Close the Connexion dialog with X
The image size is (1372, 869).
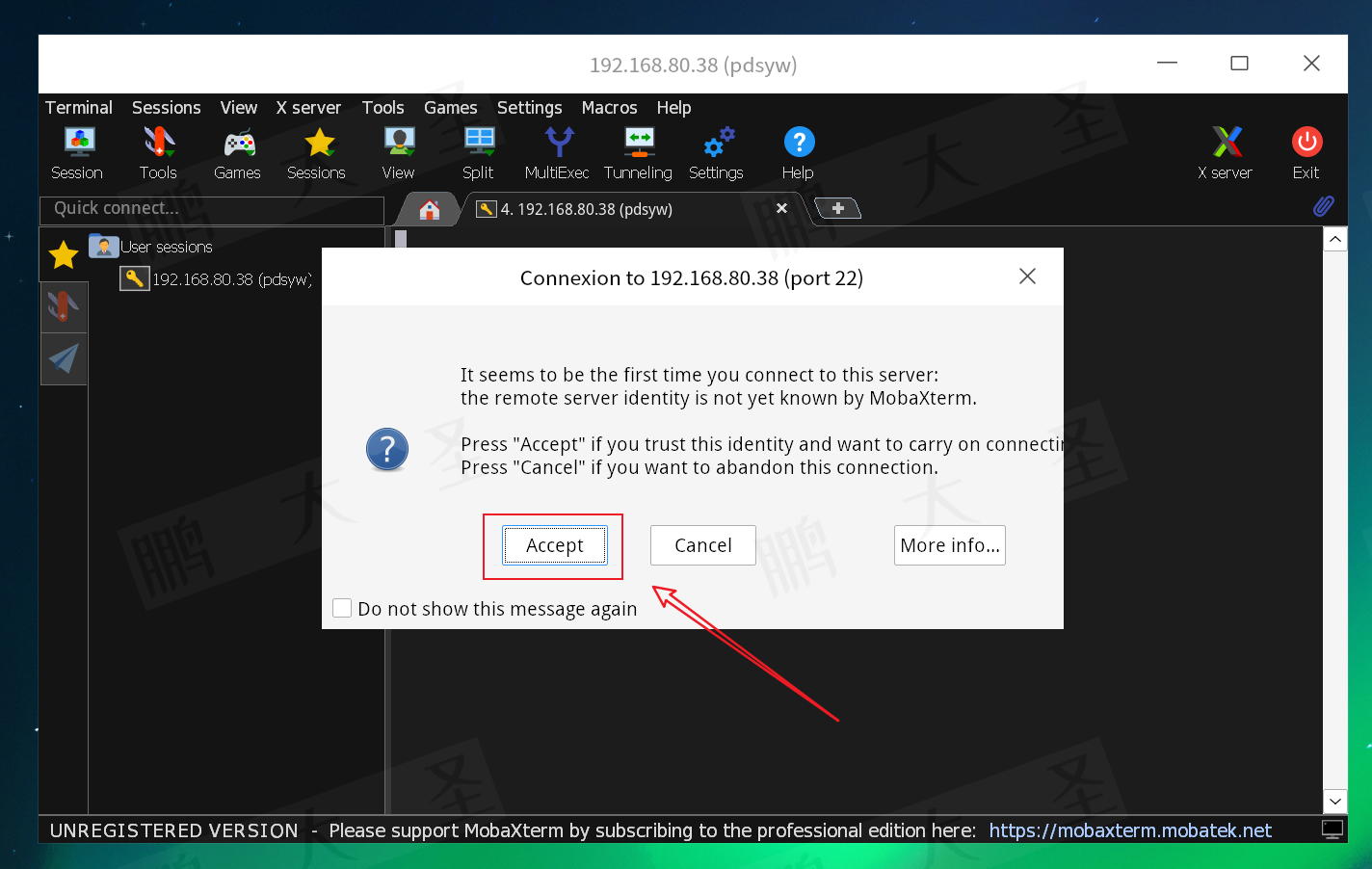click(1027, 276)
